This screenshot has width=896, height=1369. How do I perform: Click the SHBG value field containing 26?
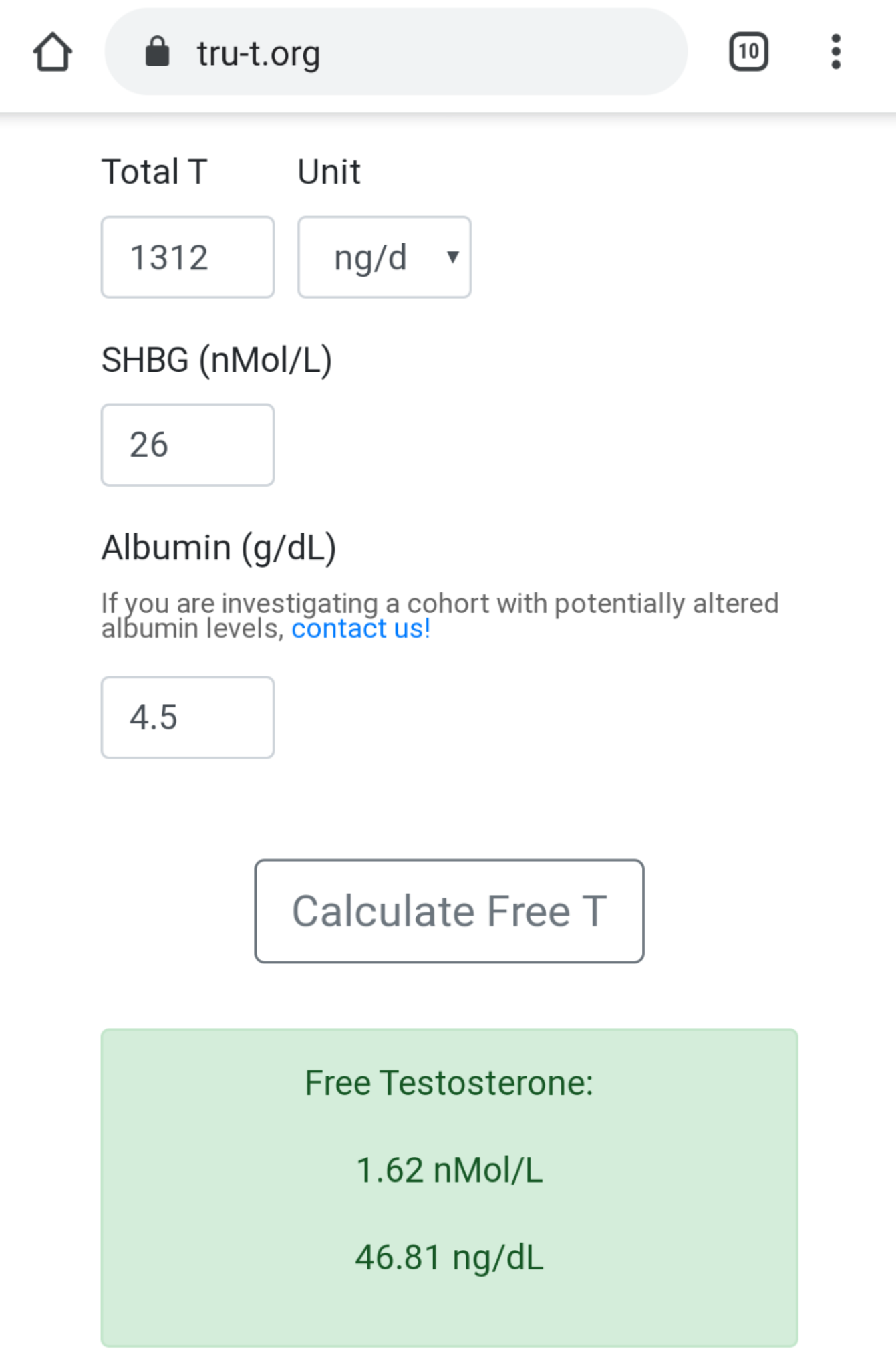coord(188,445)
